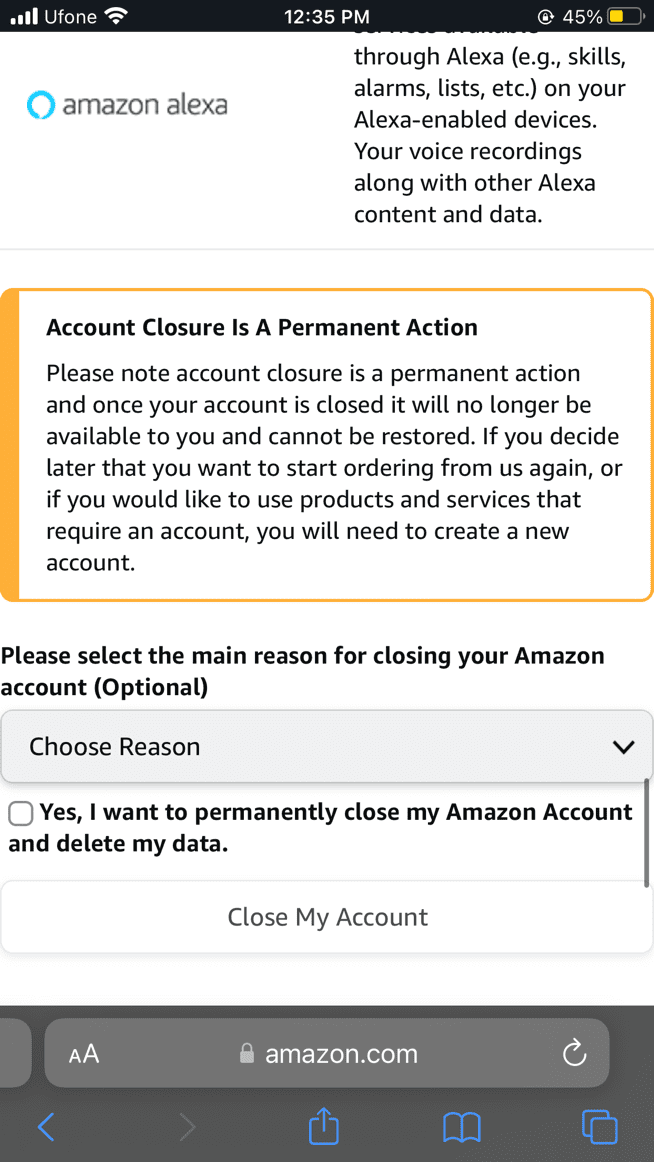Open the Bookmarks icon
The width and height of the screenshot is (654, 1162).
[x=461, y=1126]
